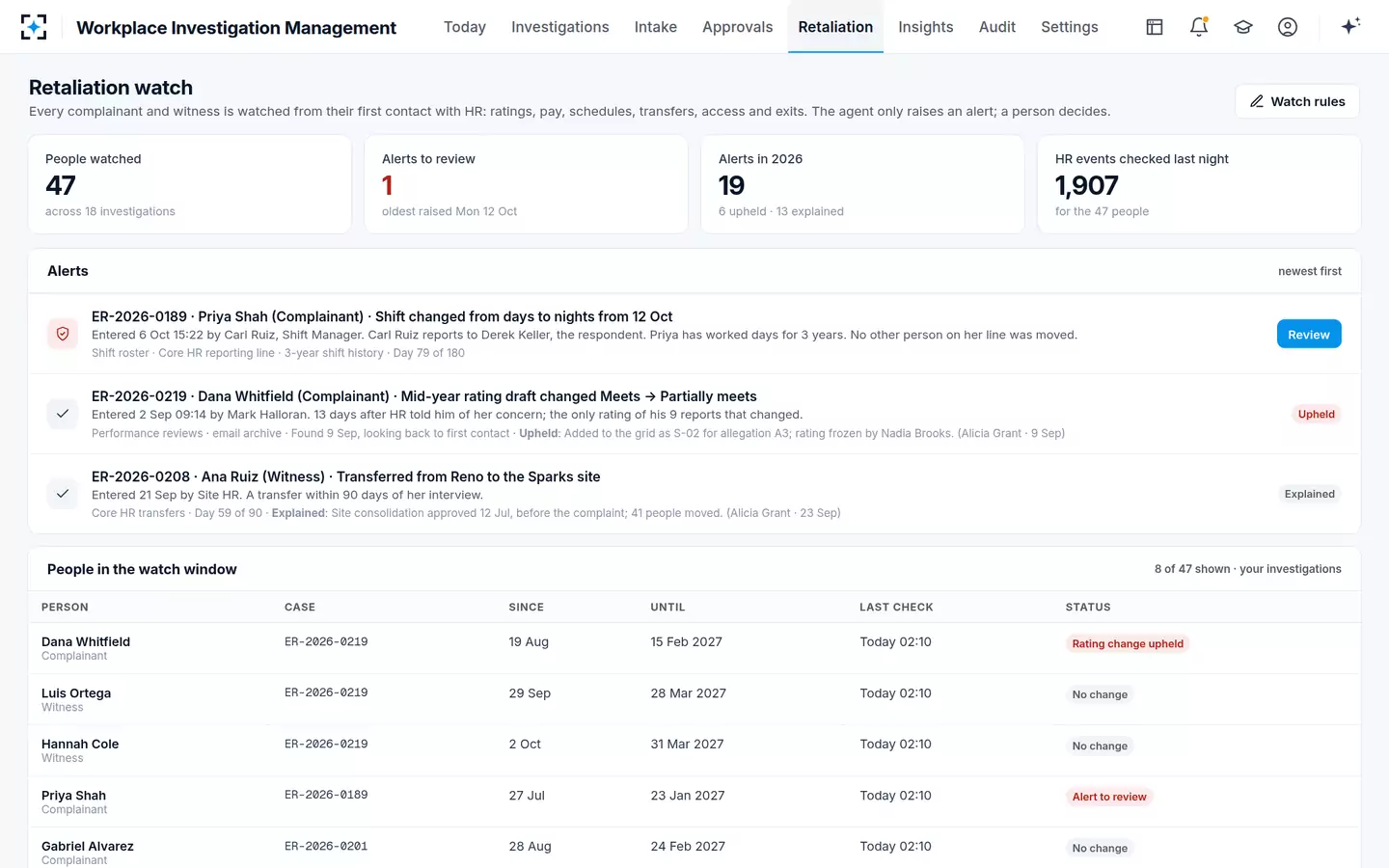Click the app logo icon

click(34, 27)
